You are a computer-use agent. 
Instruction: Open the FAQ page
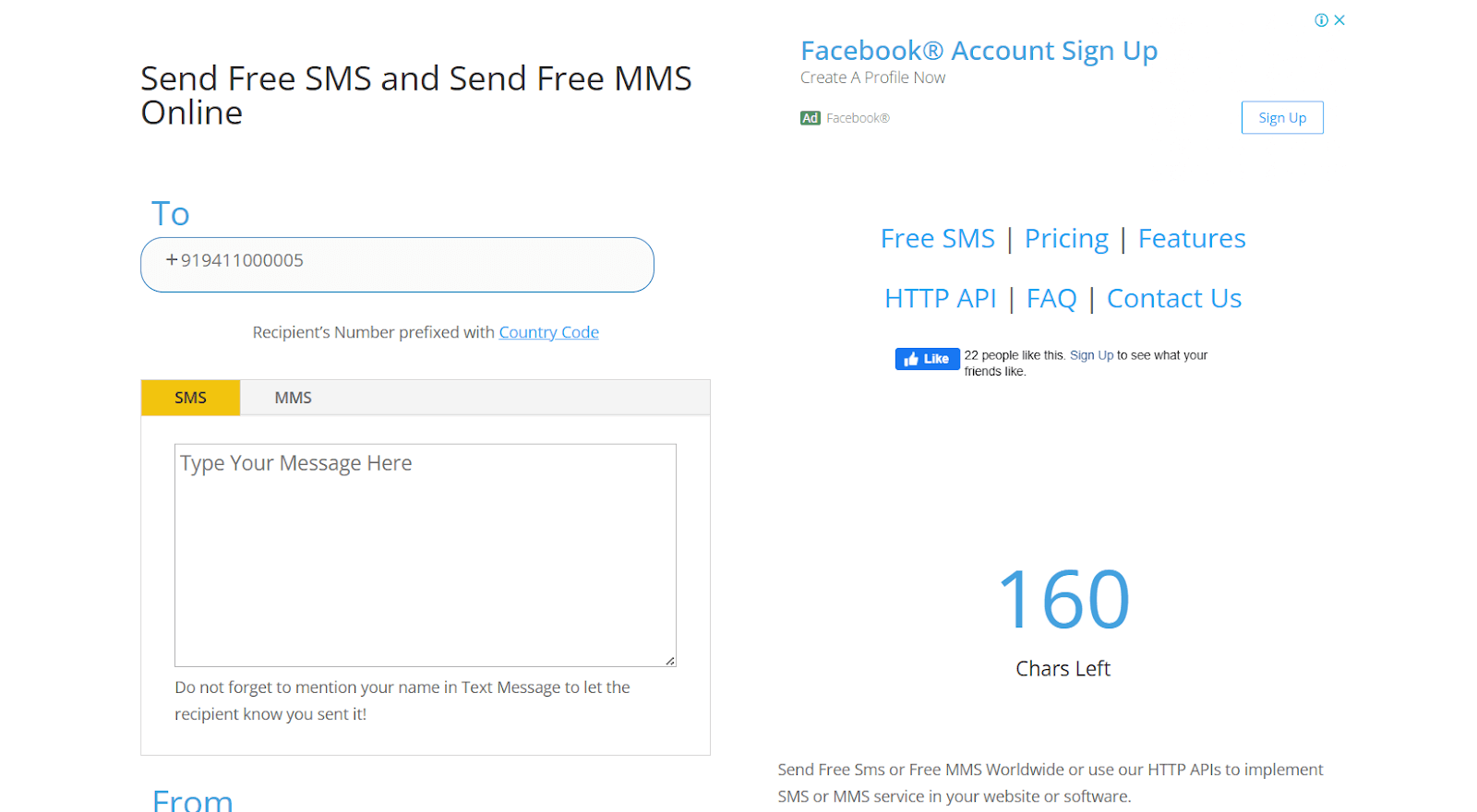coord(1051,298)
